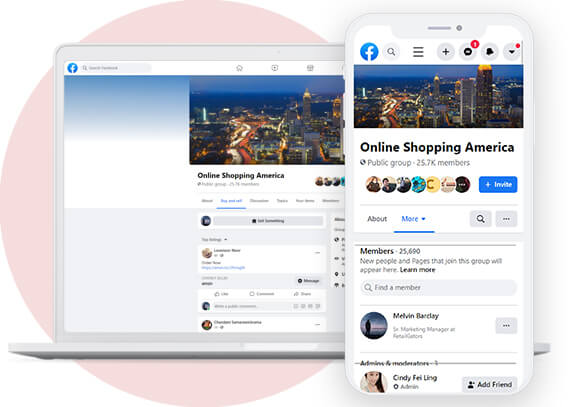The height and width of the screenshot is (407, 583).
Task: Open options menu on first laptop post
Action: pyautogui.click(x=317, y=253)
